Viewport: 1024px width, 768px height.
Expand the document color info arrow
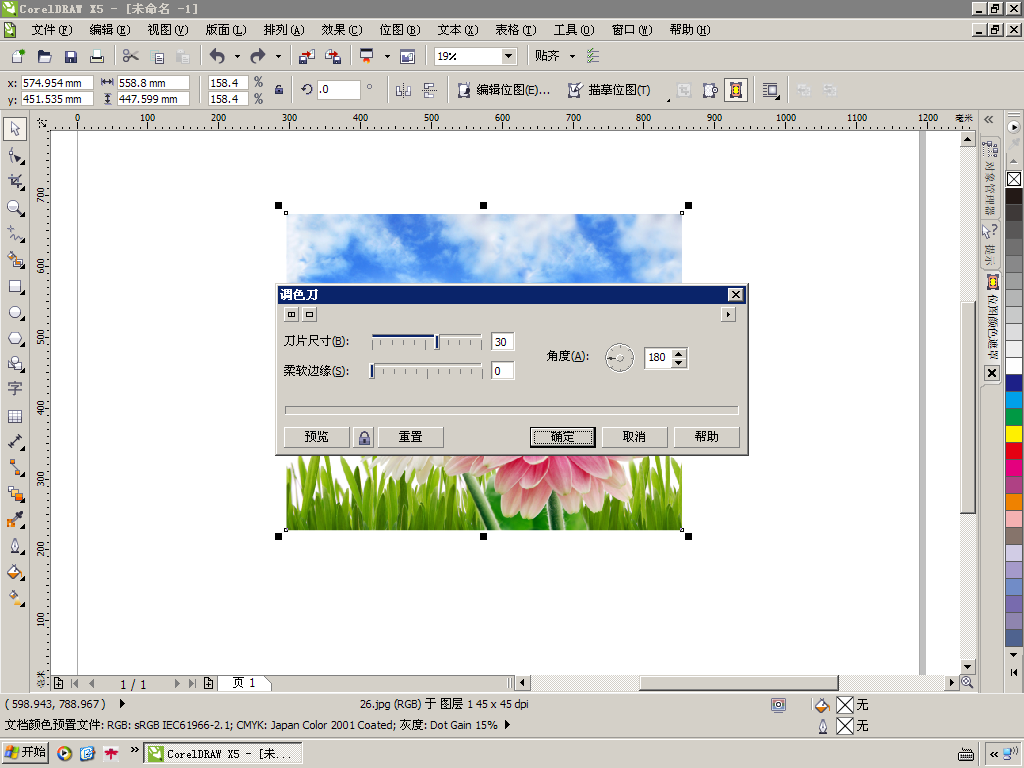(x=507, y=725)
